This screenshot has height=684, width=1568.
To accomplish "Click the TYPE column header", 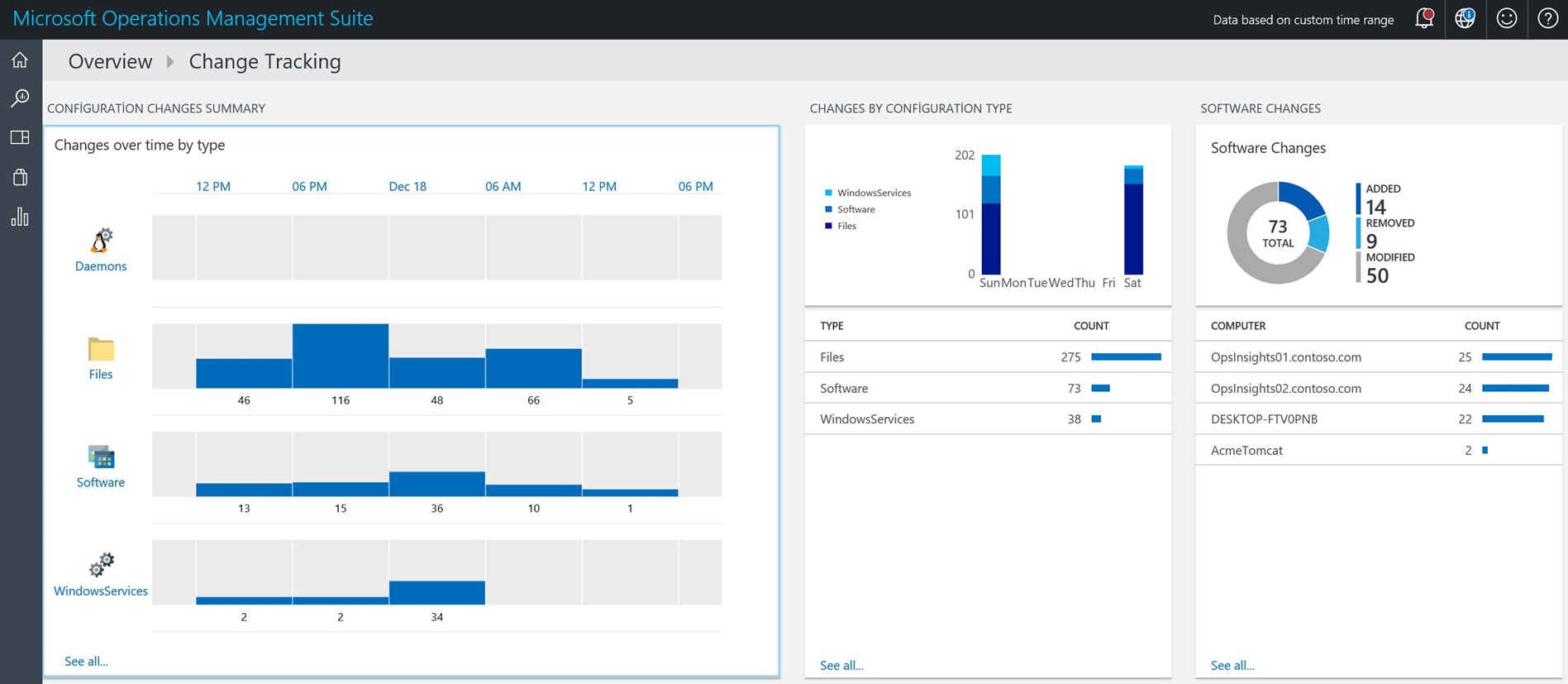I will [832, 326].
